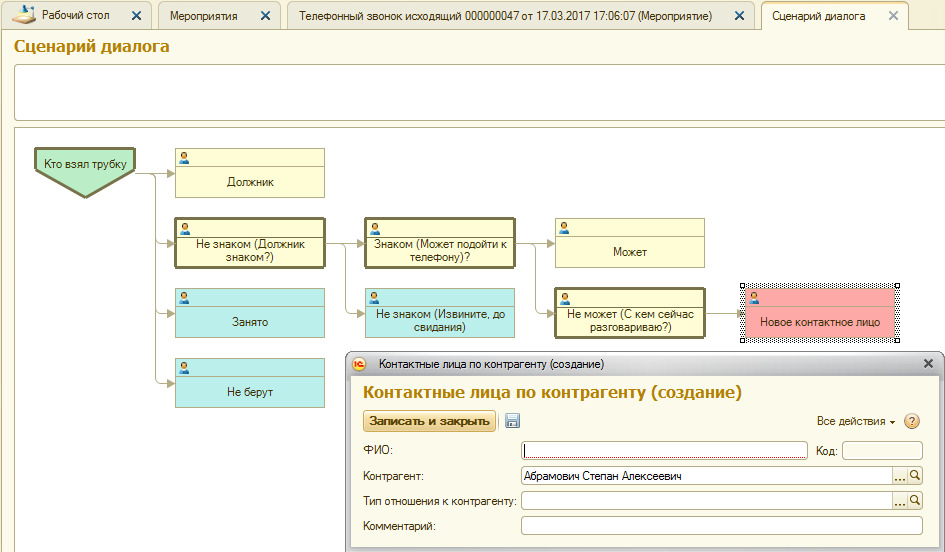Close the Мероприятия tab
945x552 pixels.
265,16
